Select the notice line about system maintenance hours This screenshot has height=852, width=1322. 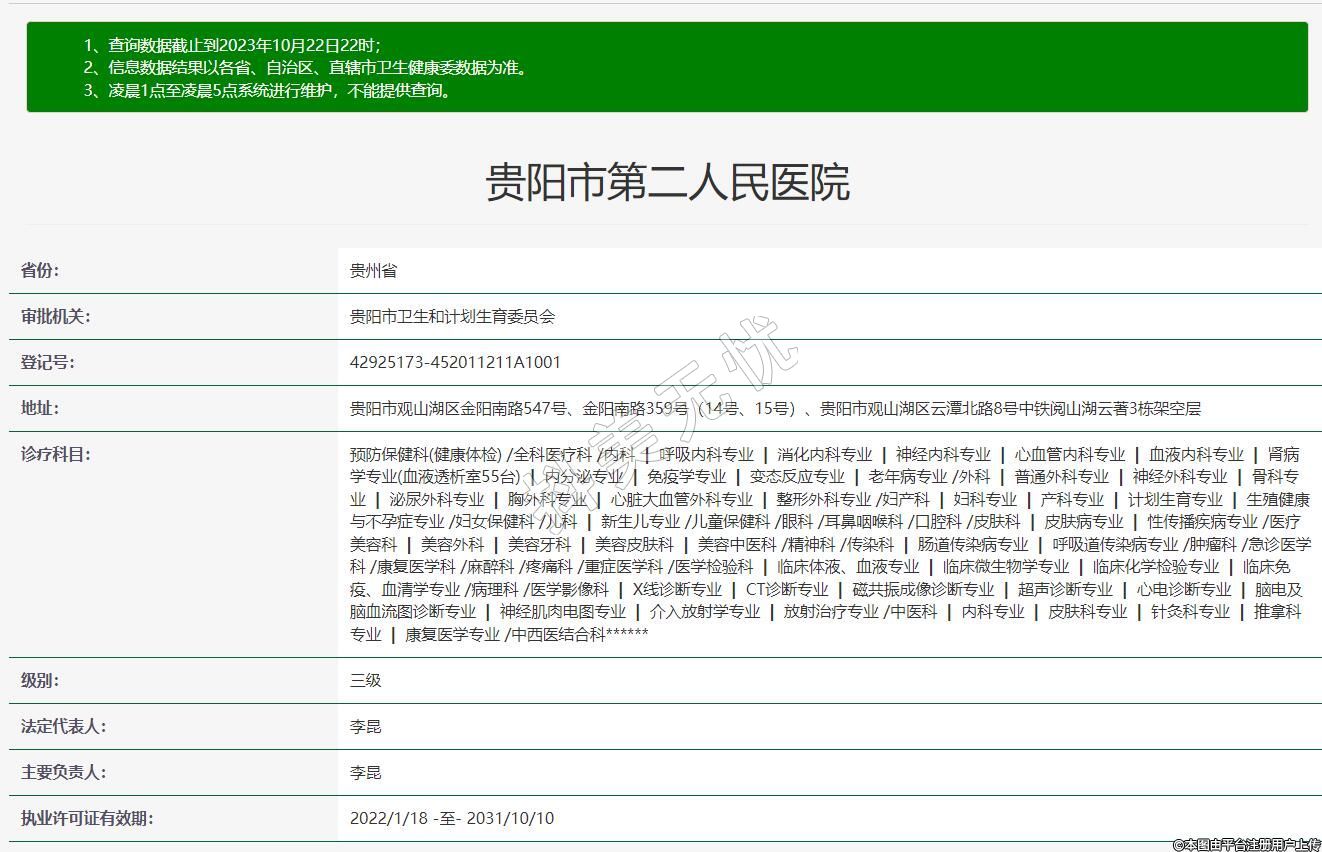(282, 91)
